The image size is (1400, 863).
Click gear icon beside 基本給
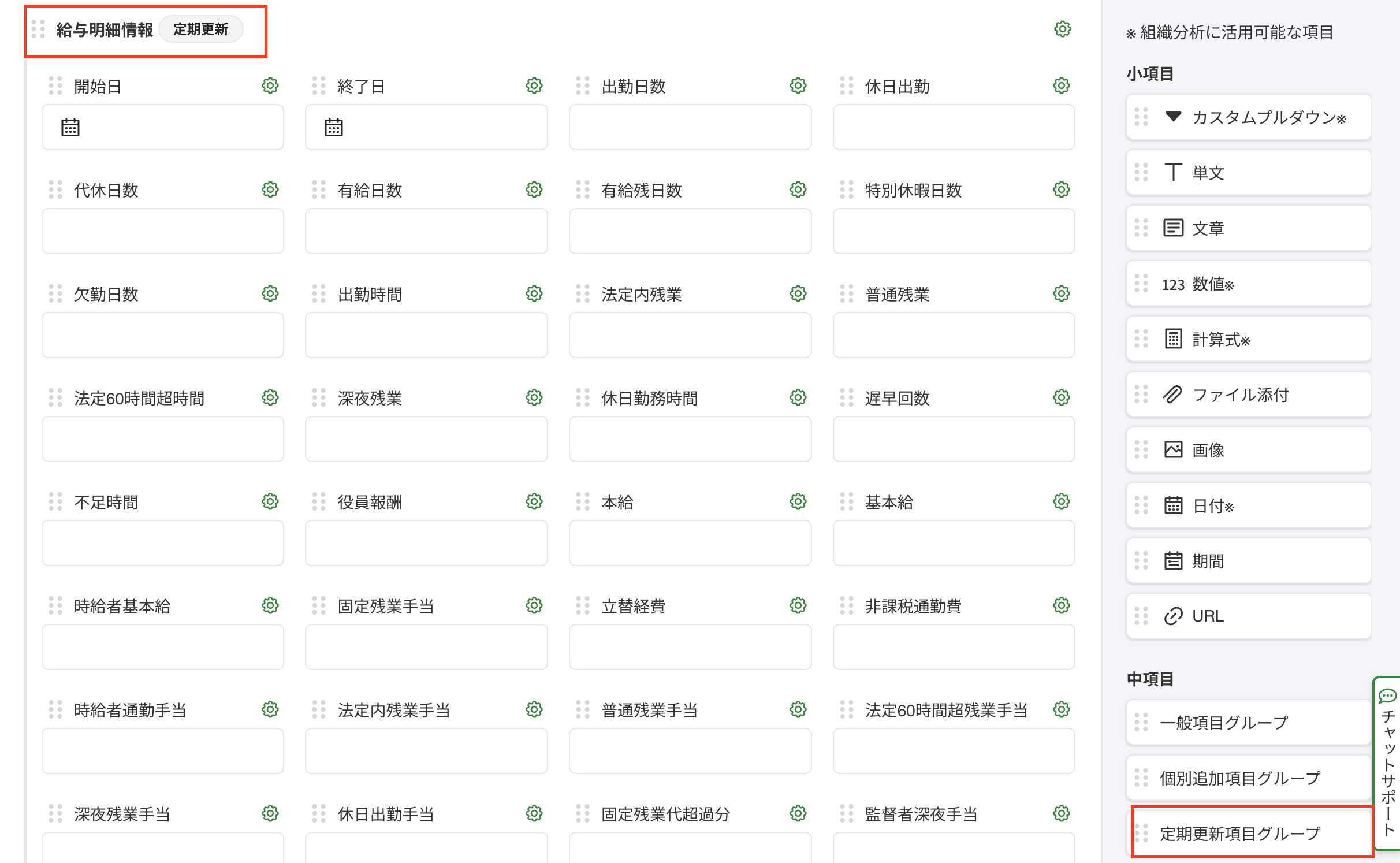point(1061,501)
